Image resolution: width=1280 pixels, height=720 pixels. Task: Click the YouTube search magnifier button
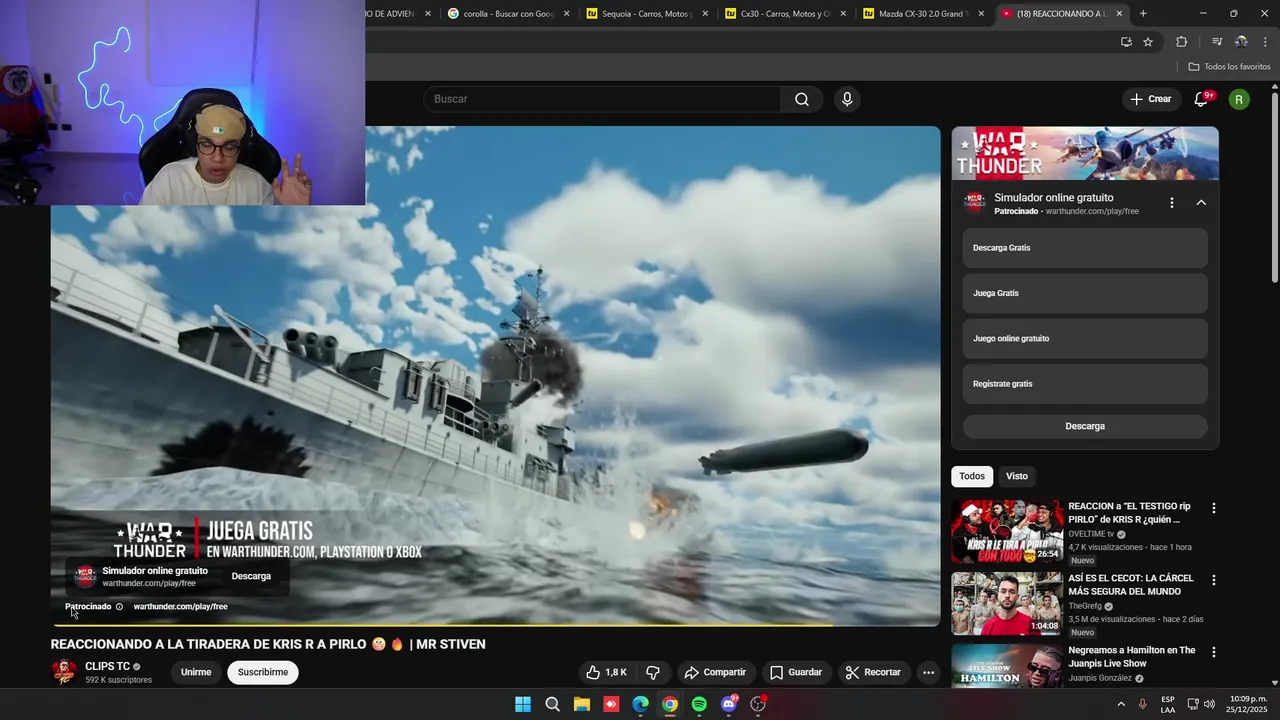801,99
